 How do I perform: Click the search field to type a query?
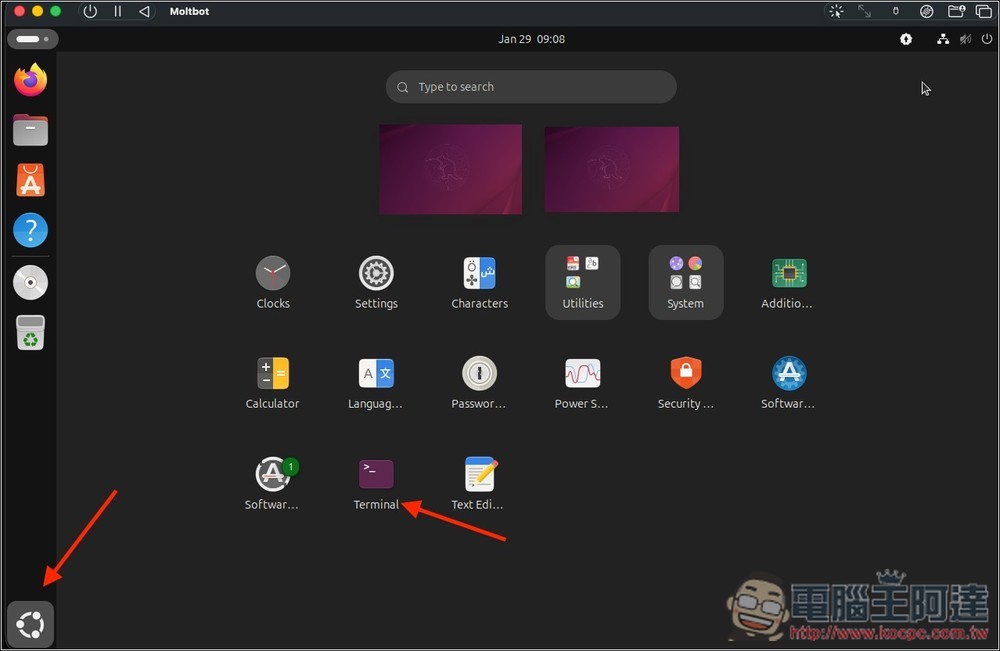click(530, 87)
